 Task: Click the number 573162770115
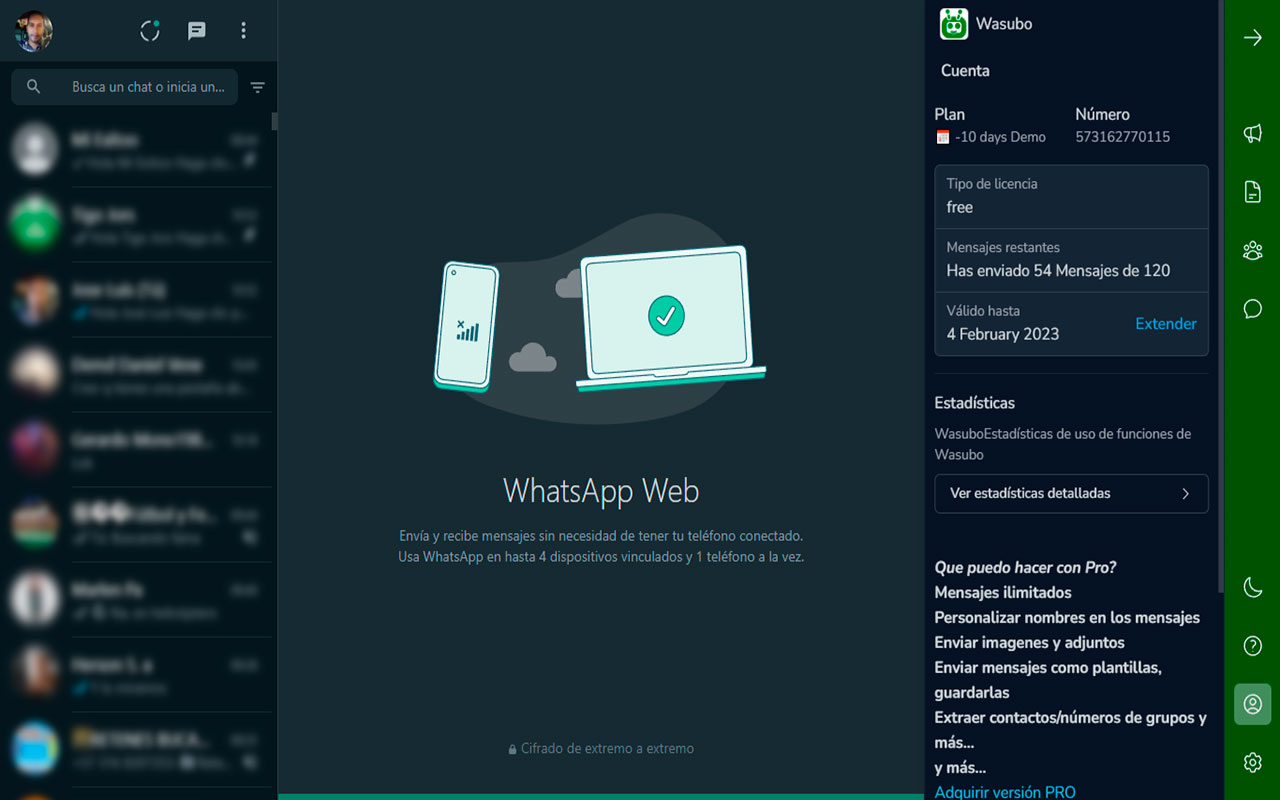1122,137
